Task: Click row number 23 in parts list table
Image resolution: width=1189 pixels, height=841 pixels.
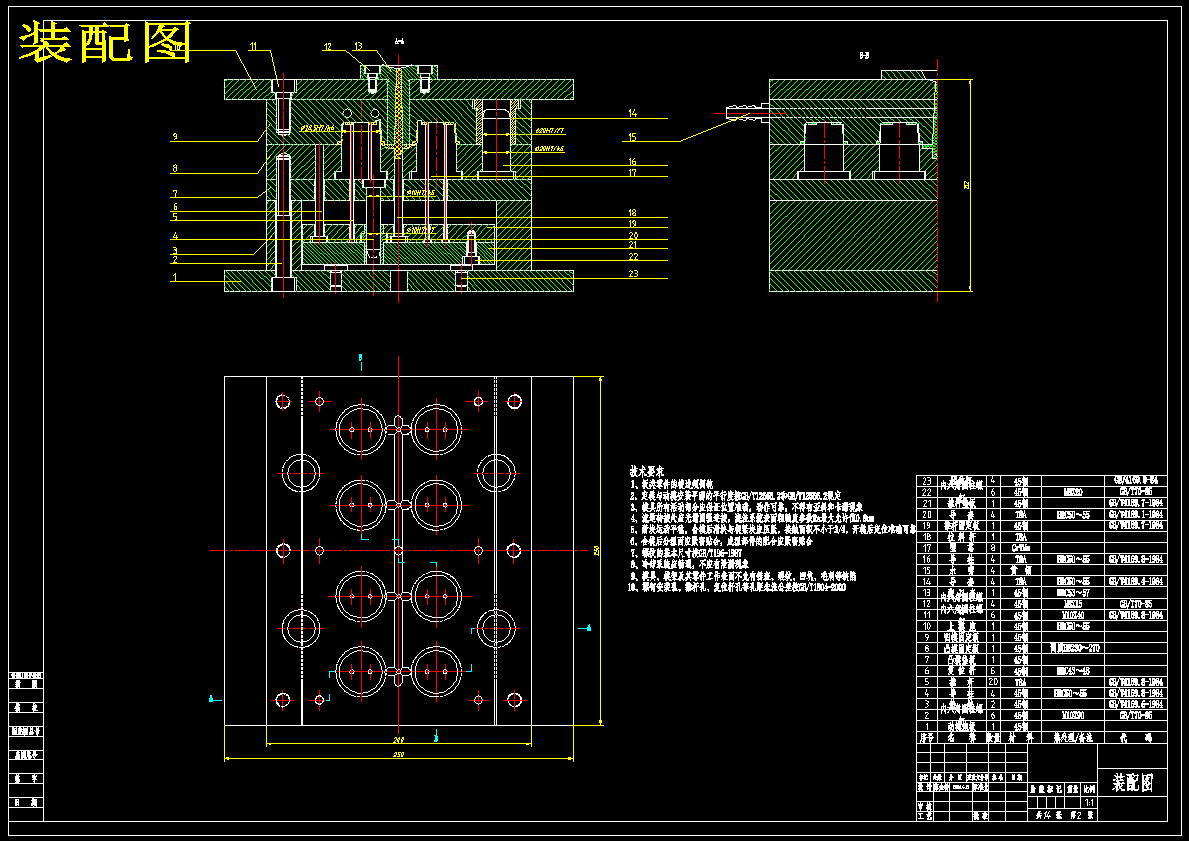Action: click(925, 481)
